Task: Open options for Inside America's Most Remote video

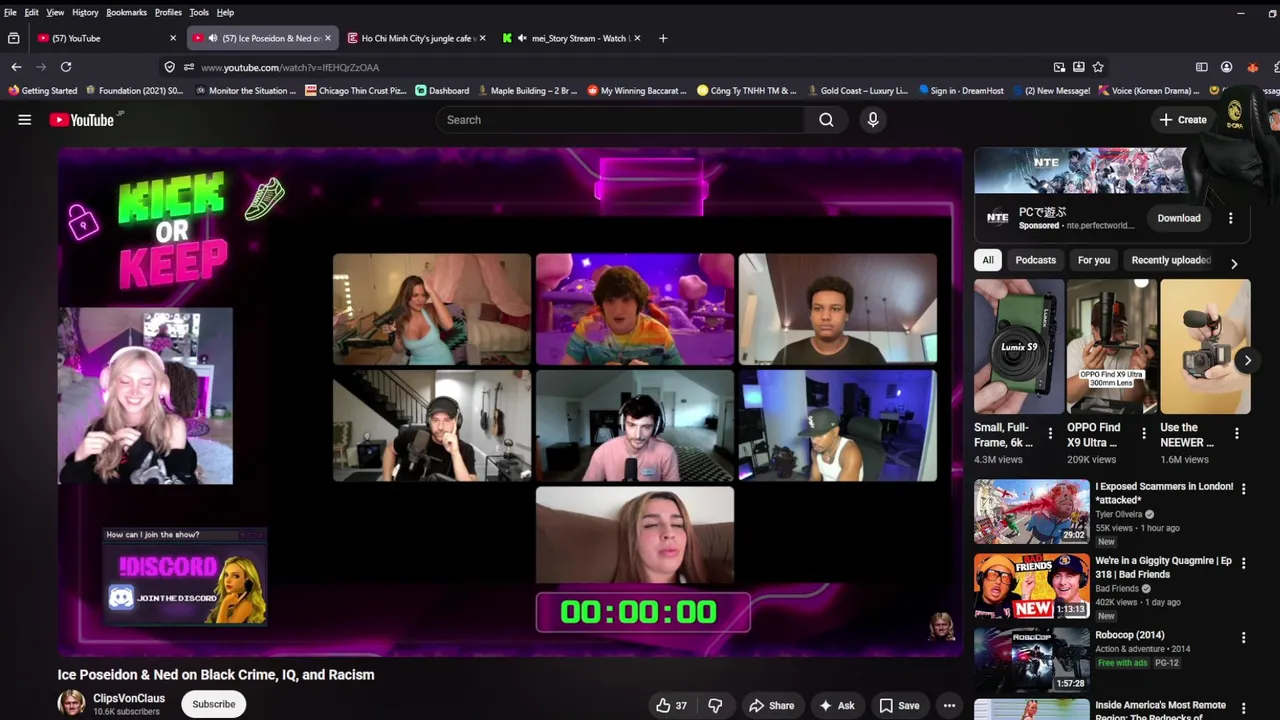Action: coord(1243,708)
